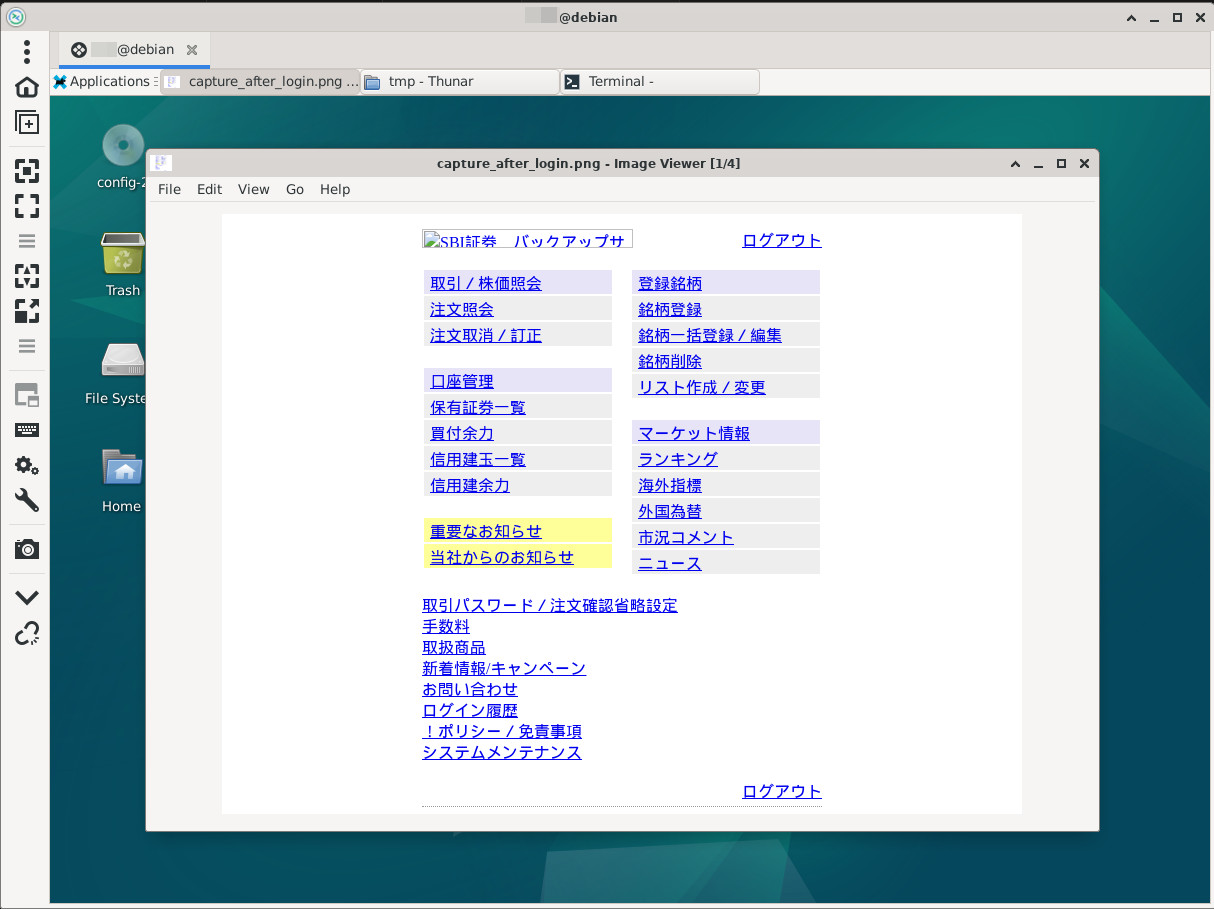Click the 銘柄削除 link

[670, 361]
